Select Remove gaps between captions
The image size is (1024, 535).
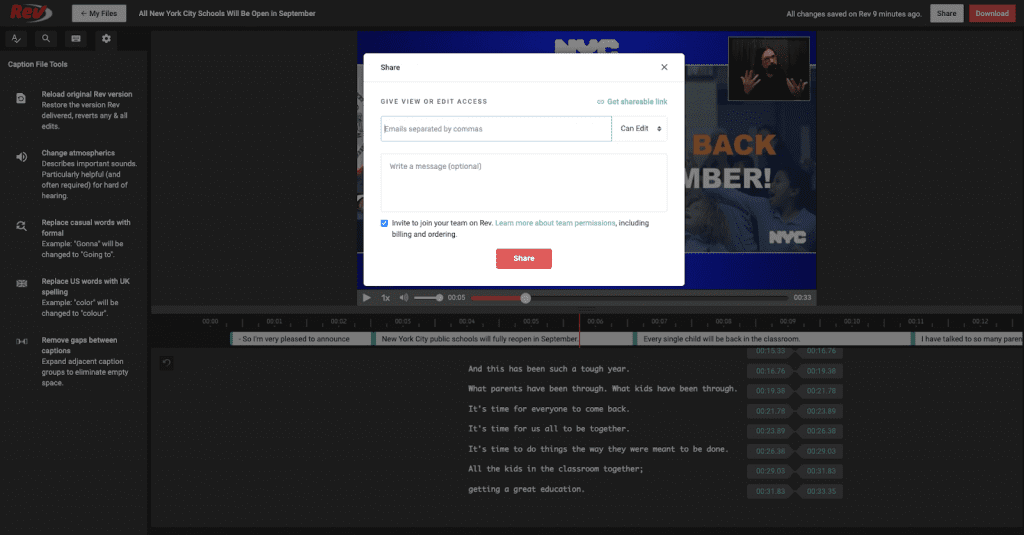(x=80, y=345)
